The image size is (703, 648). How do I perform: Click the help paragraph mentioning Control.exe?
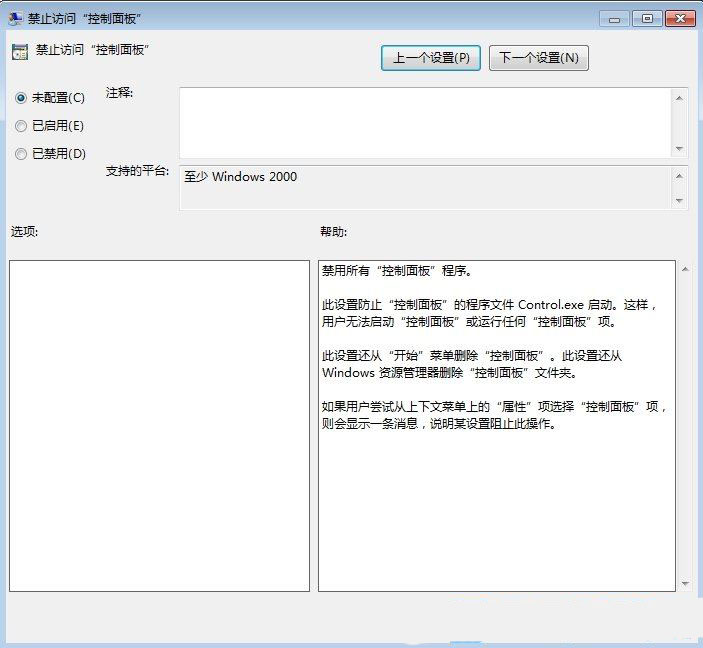[489, 313]
